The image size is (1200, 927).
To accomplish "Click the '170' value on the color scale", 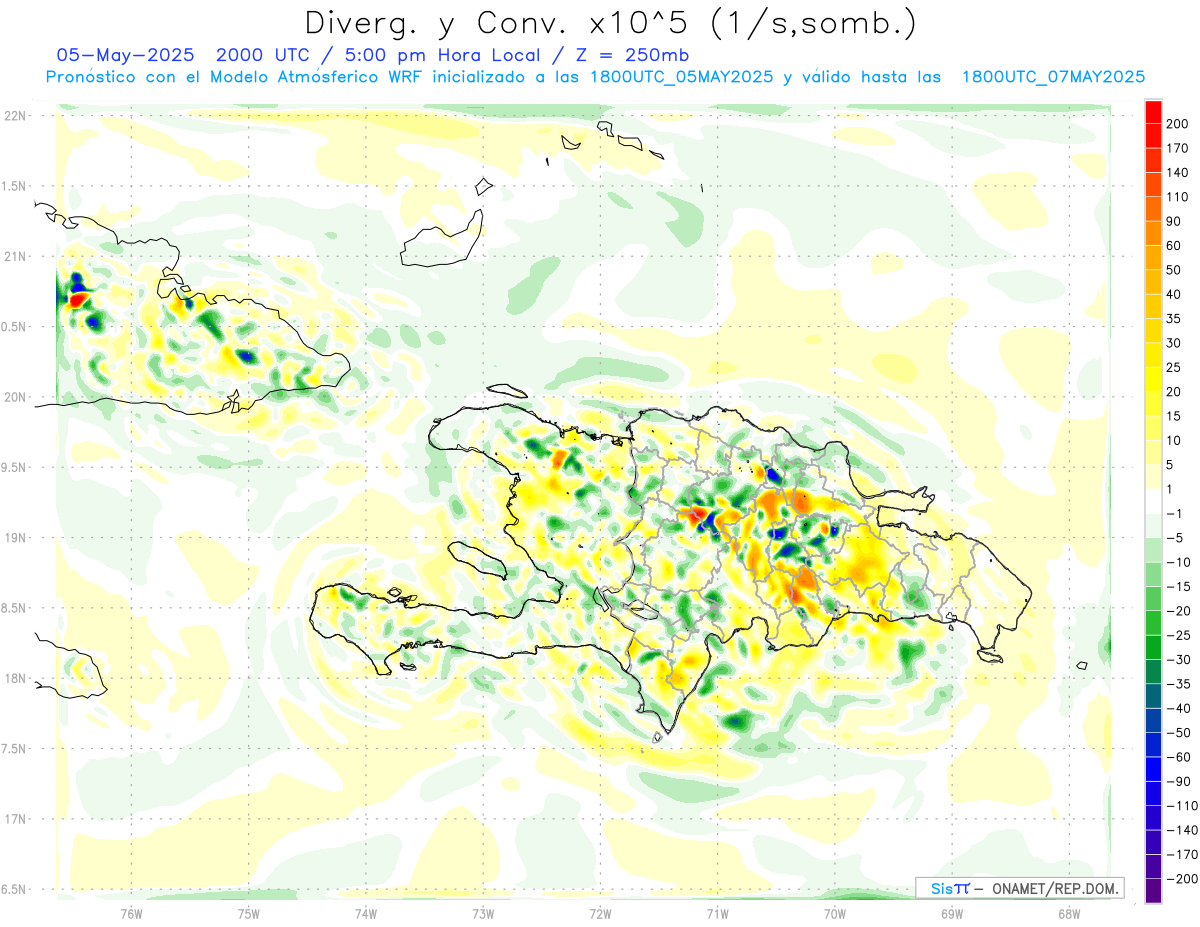I will click(x=1177, y=148).
